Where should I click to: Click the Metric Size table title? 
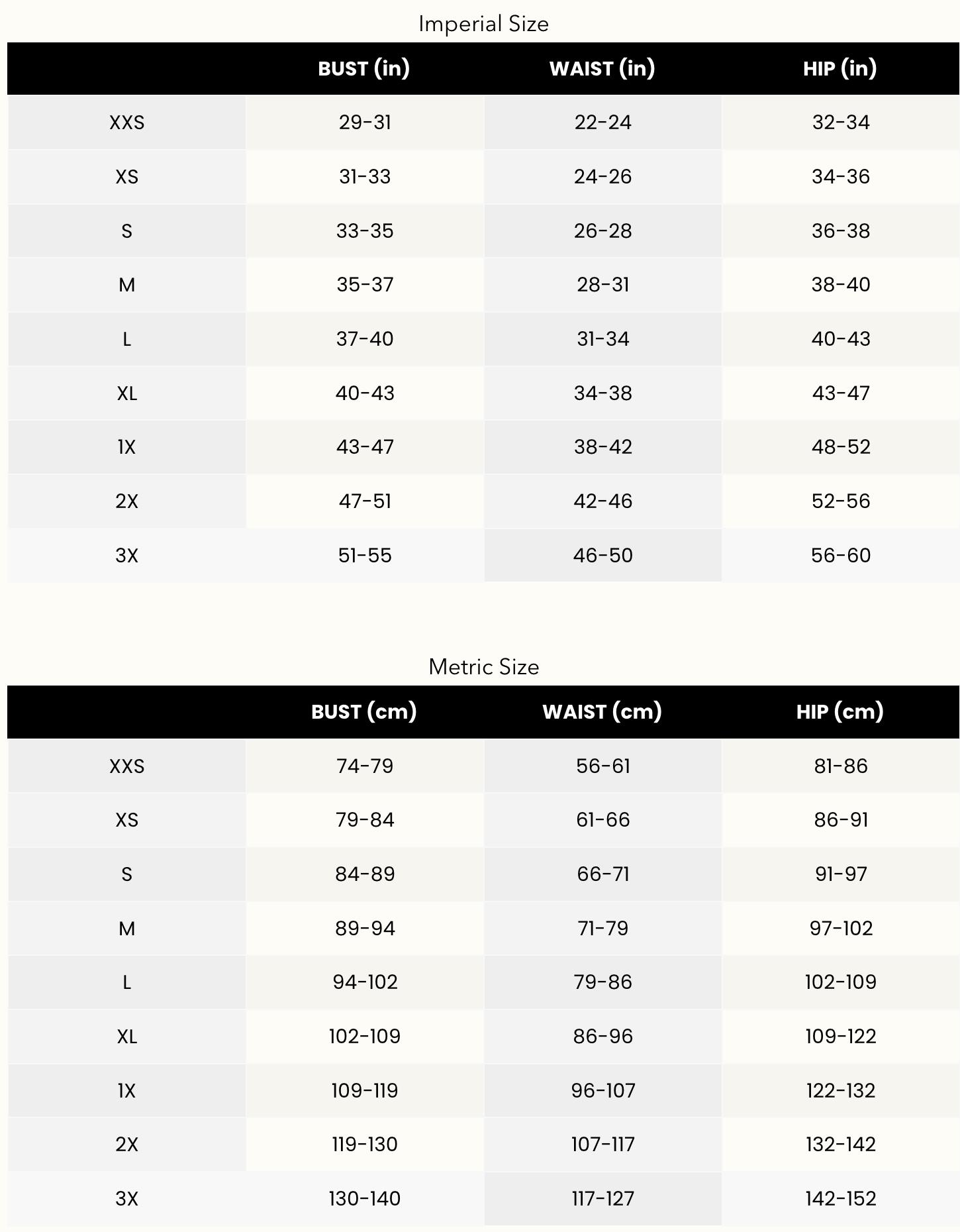point(483,666)
